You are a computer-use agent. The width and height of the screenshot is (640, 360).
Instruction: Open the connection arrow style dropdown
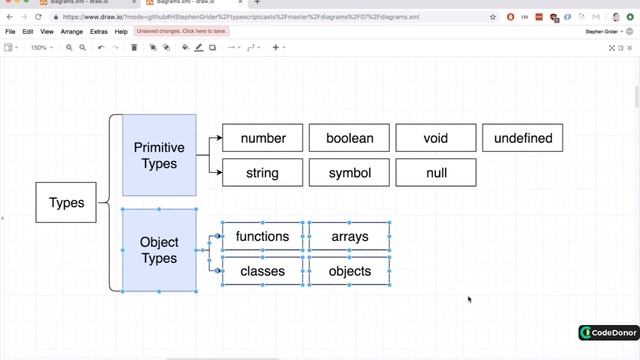coord(233,48)
